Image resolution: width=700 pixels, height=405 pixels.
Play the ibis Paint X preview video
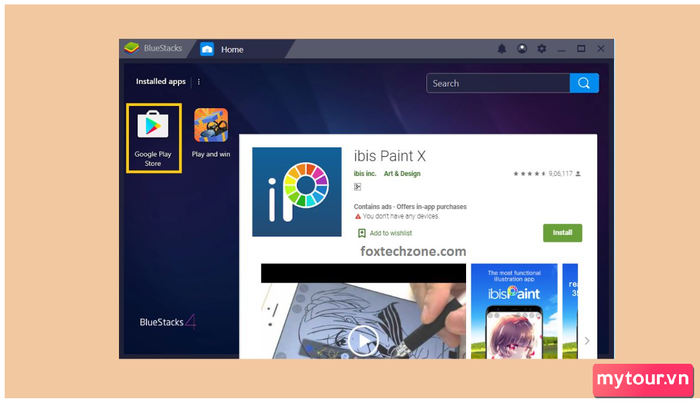(363, 339)
